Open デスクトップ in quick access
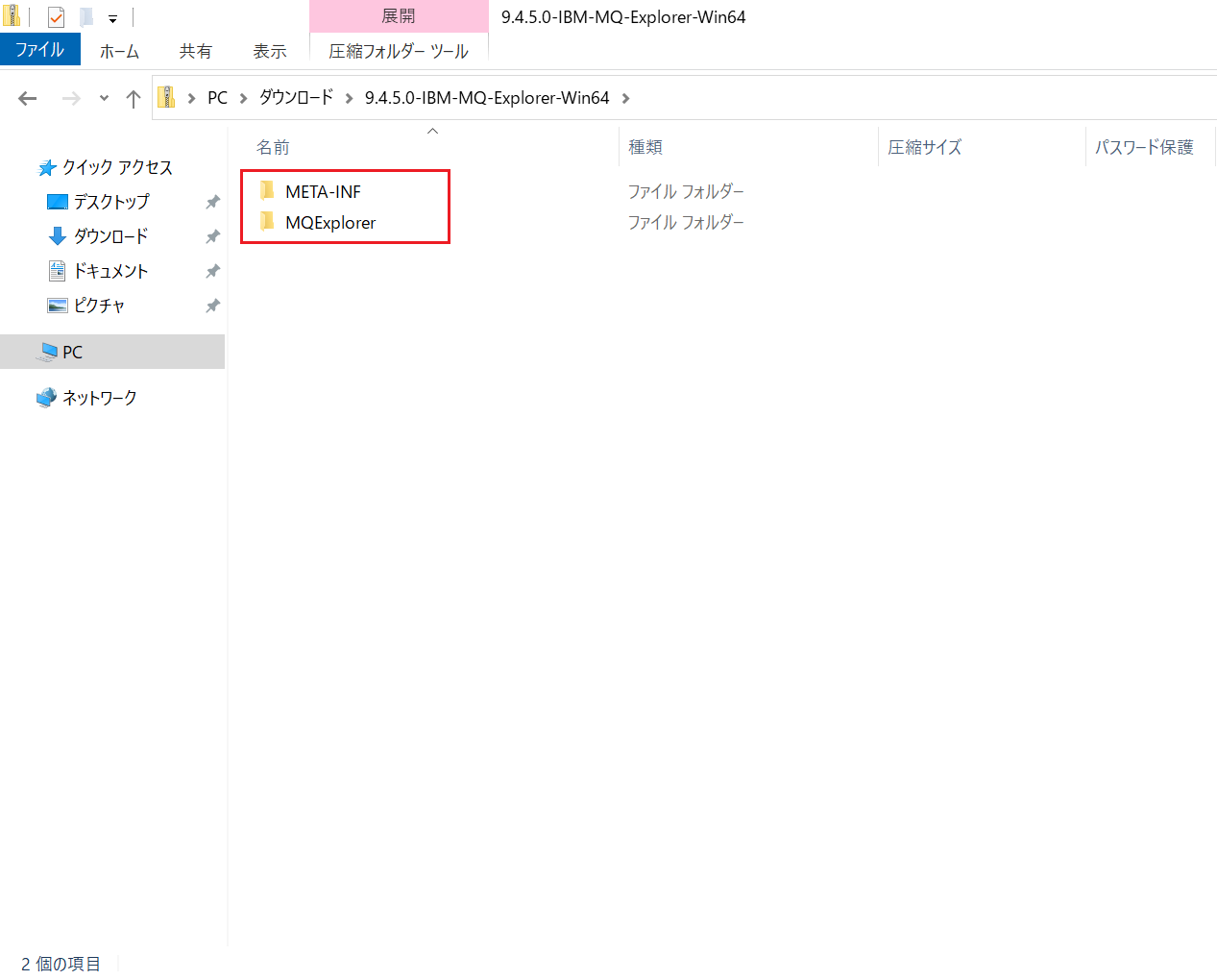Viewport: 1217px width, 980px height. [111, 202]
